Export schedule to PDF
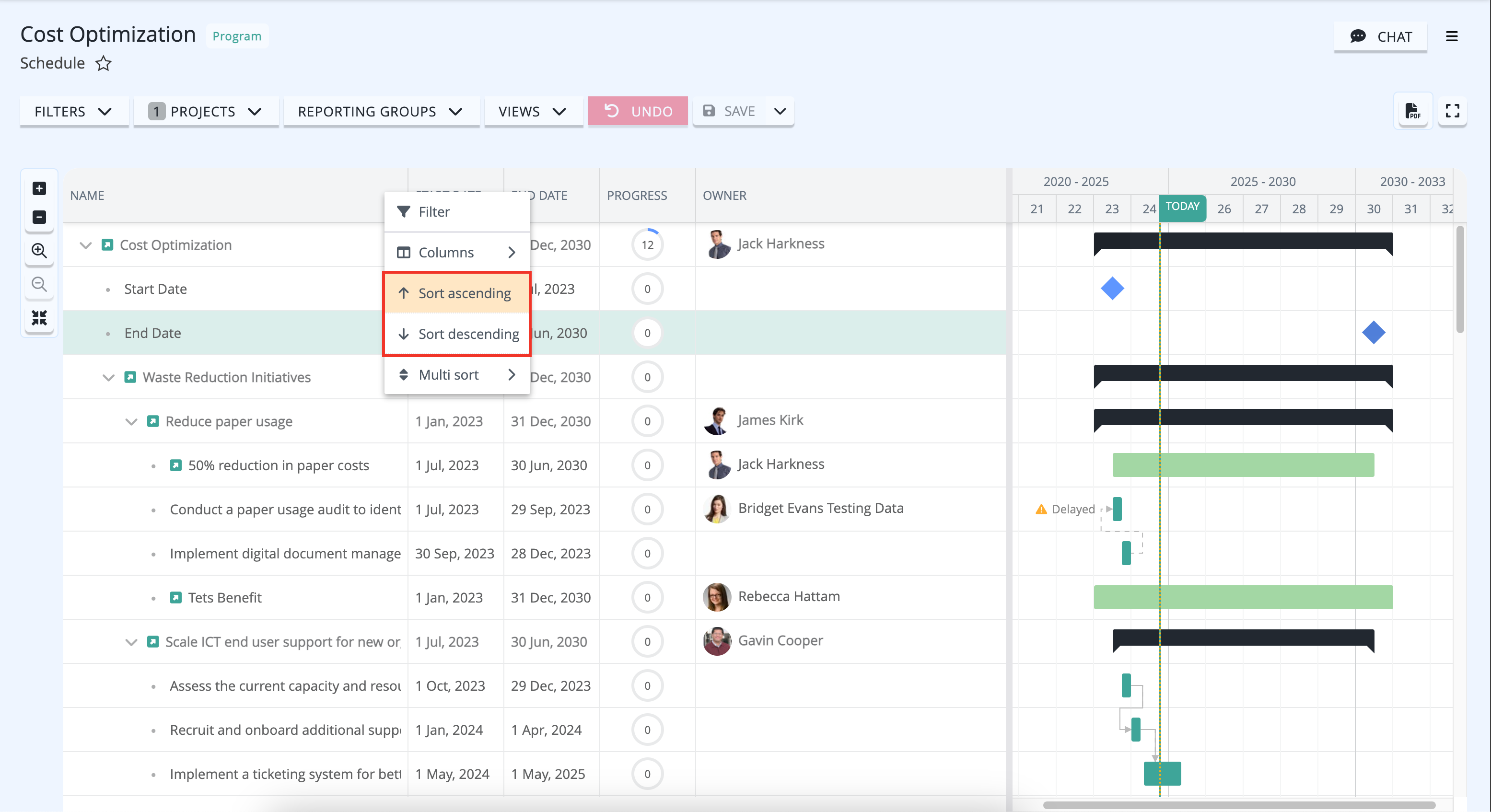 tap(1413, 111)
